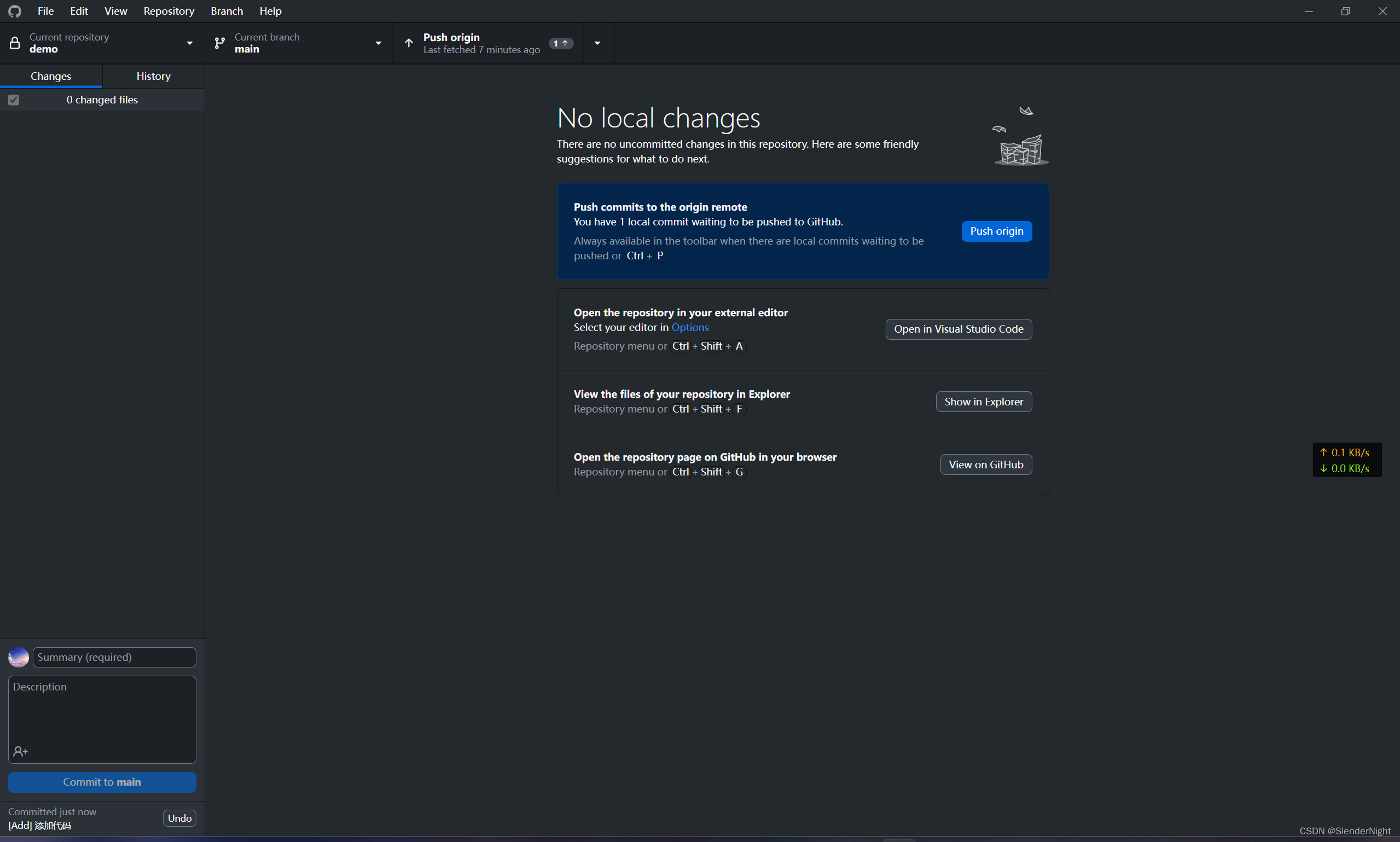Open the push options dropdown arrow
This screenshot has height=842, width=1400.
click(x=597, y=43)
